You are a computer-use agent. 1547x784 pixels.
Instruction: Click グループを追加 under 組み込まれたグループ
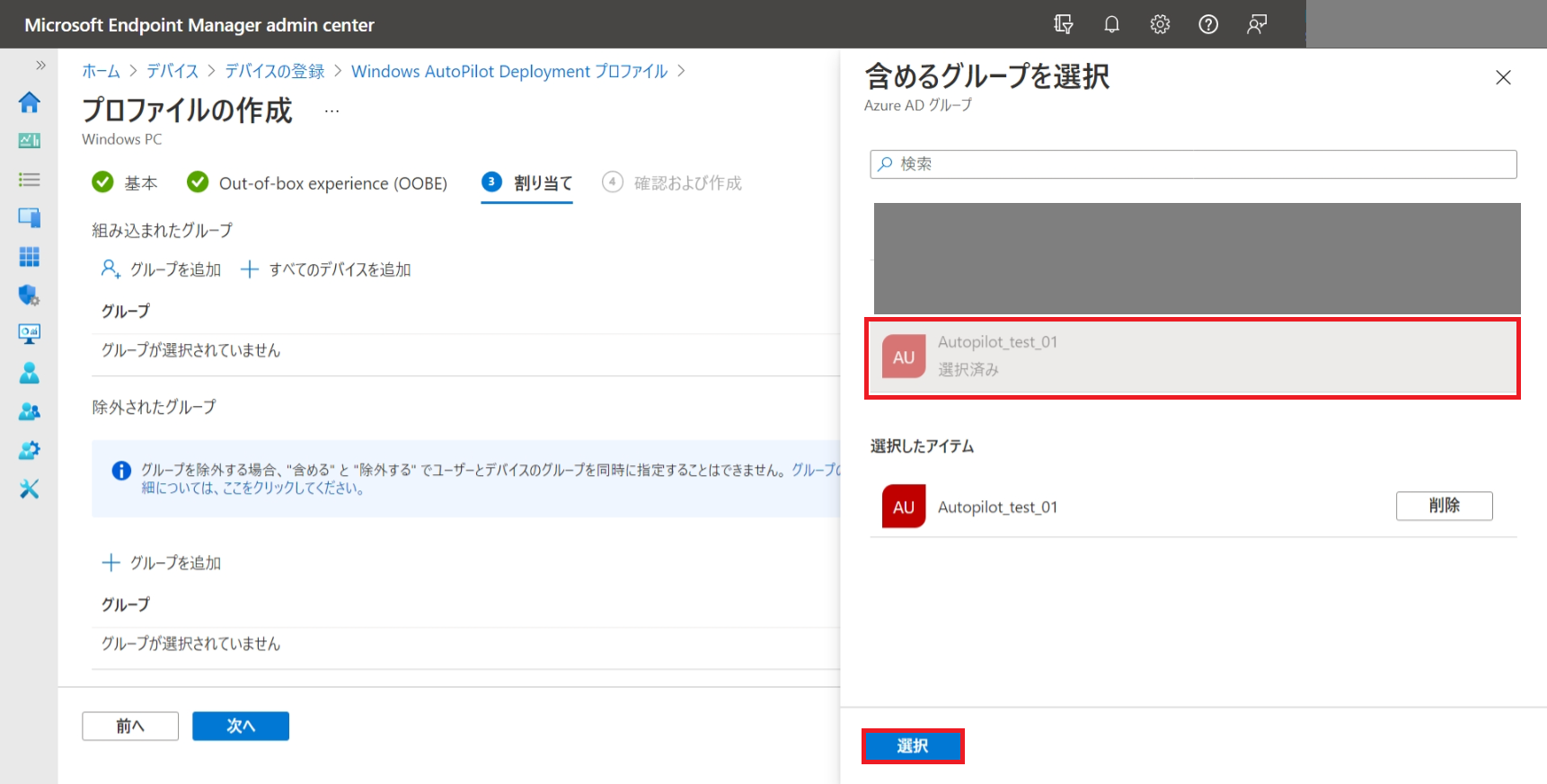tap(161, 269)
